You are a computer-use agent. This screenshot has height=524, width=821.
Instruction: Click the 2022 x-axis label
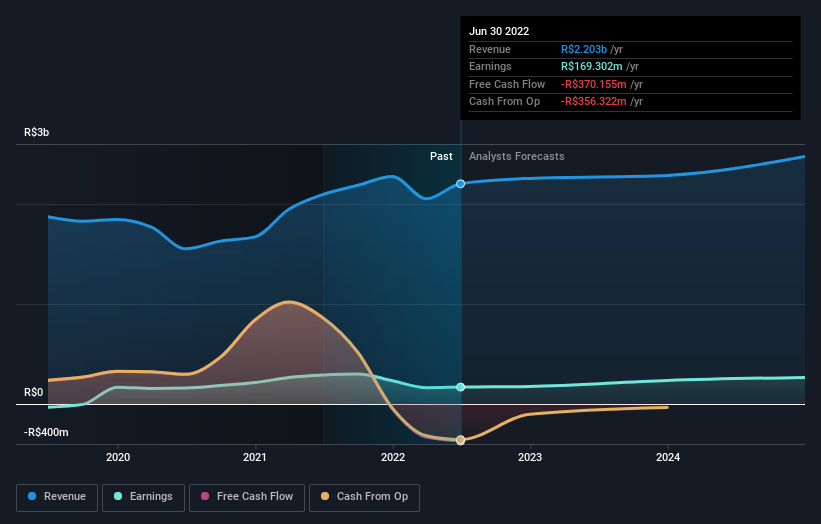(393, 457)
